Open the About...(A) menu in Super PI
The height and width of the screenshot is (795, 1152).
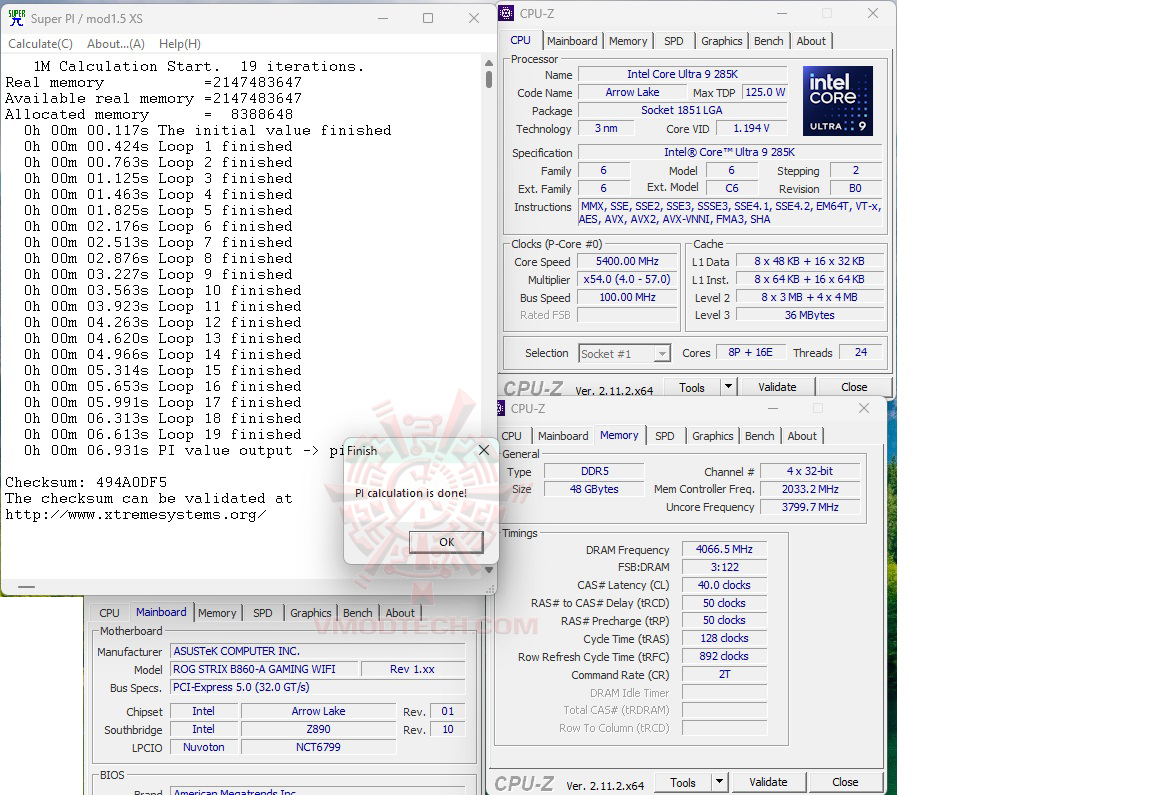pyautogui.click(x=116, y=44)
